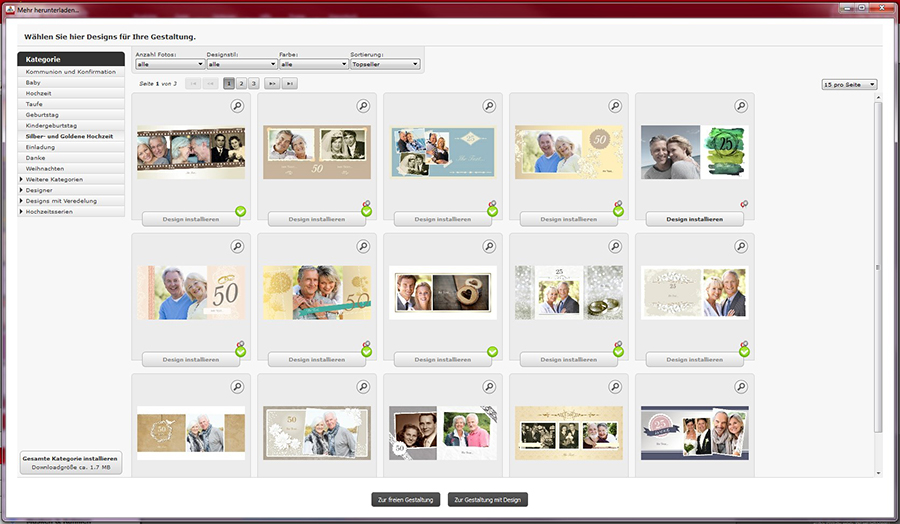
Task: Open magnifier on cream three-photo ornament design
Action: (615, 387)
